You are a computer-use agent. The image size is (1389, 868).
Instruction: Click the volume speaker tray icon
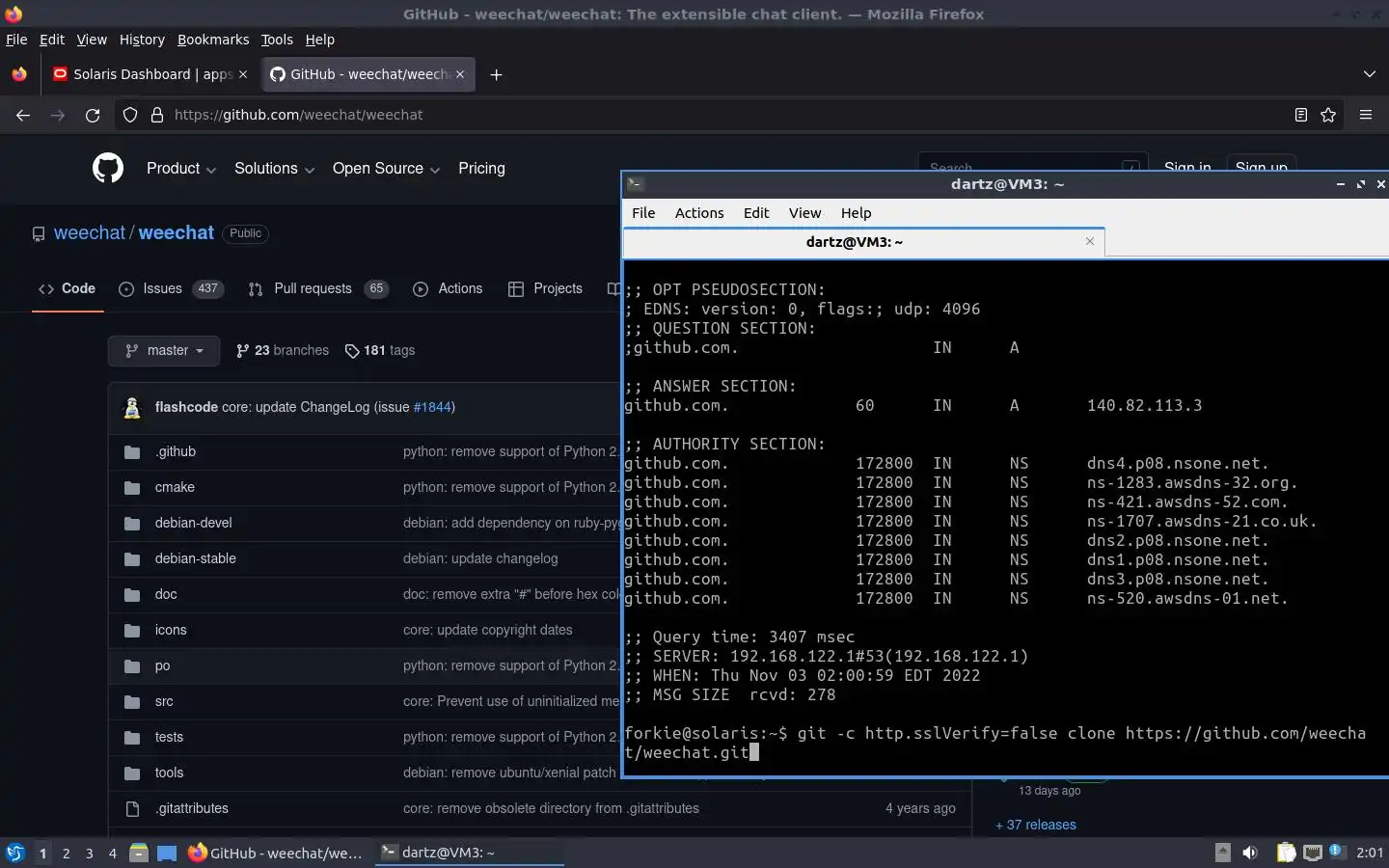tap(1250, 853)
